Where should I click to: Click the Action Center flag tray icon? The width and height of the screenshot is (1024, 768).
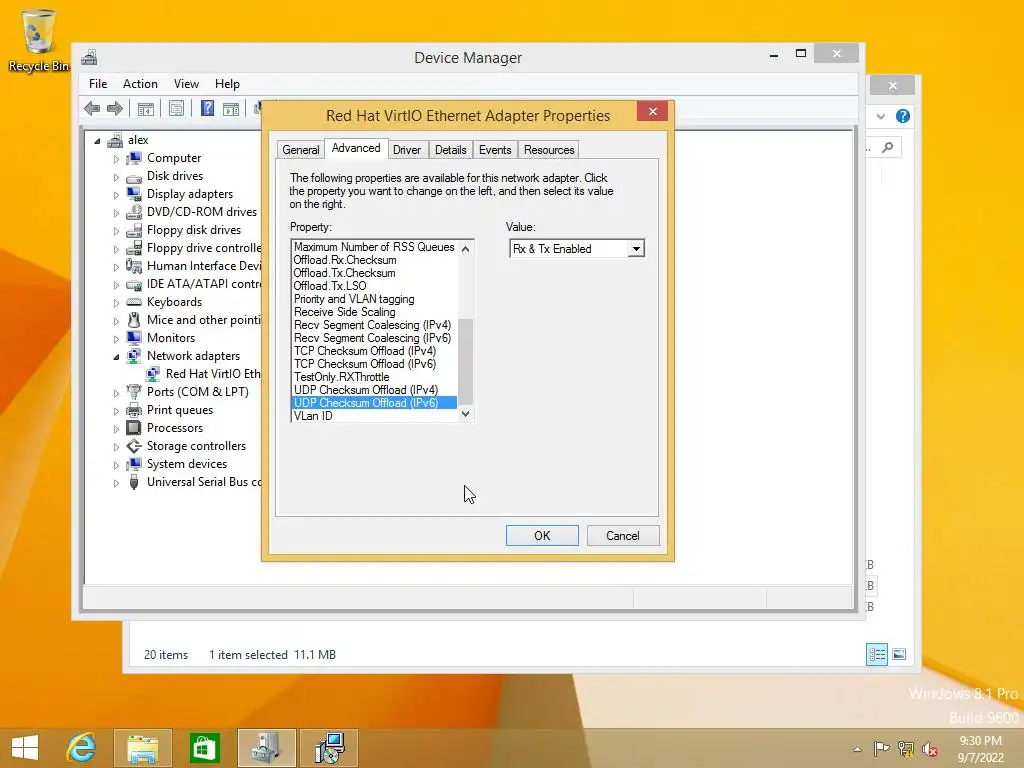[881, 748]
